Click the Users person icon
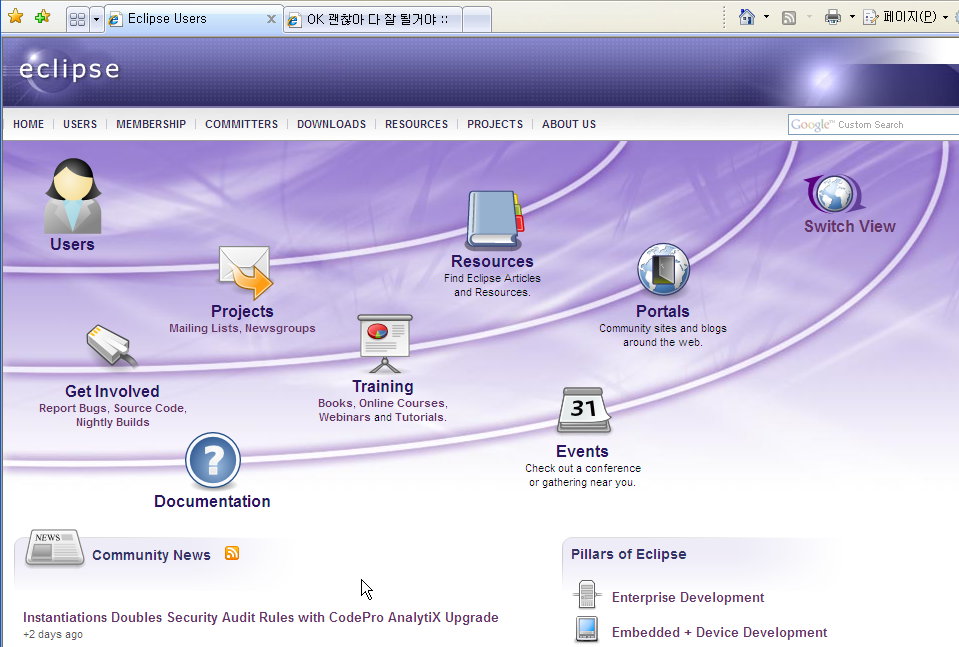This screenshot has width=959, height=647. tap(73, 196)
